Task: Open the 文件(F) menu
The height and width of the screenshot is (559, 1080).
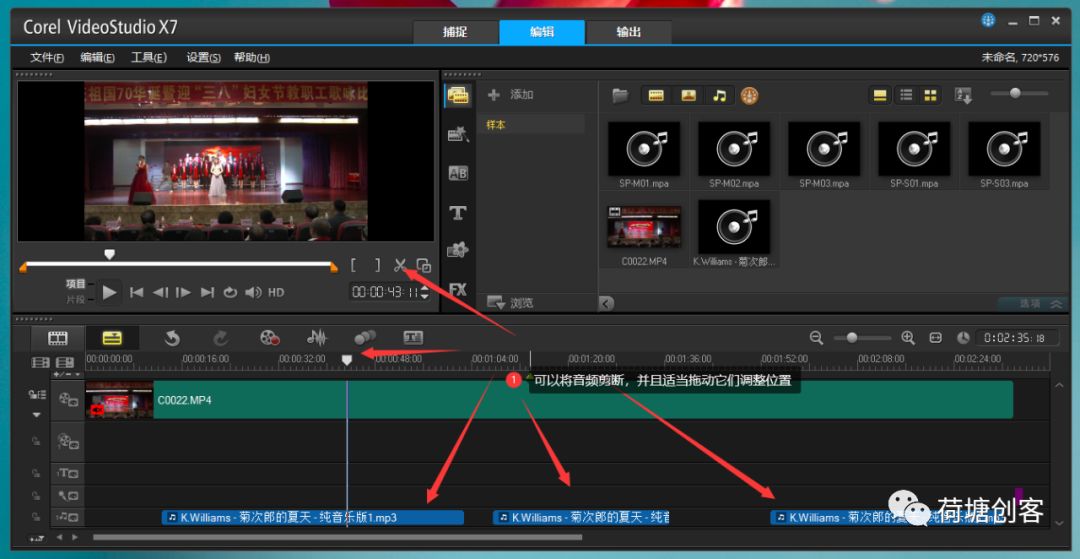Action: (x=47, y=58)
